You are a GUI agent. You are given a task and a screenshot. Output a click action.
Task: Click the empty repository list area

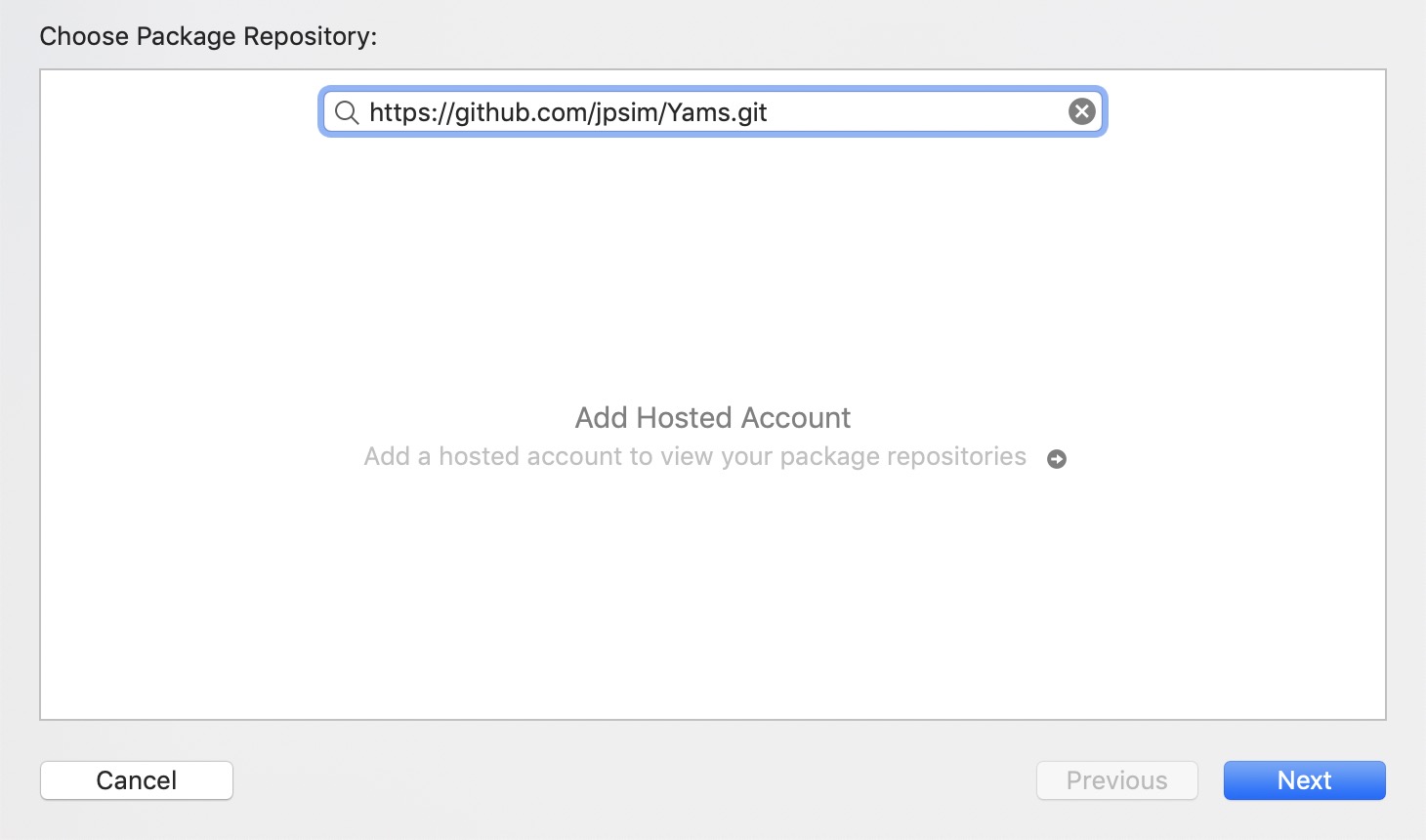[x=713, y=586]
